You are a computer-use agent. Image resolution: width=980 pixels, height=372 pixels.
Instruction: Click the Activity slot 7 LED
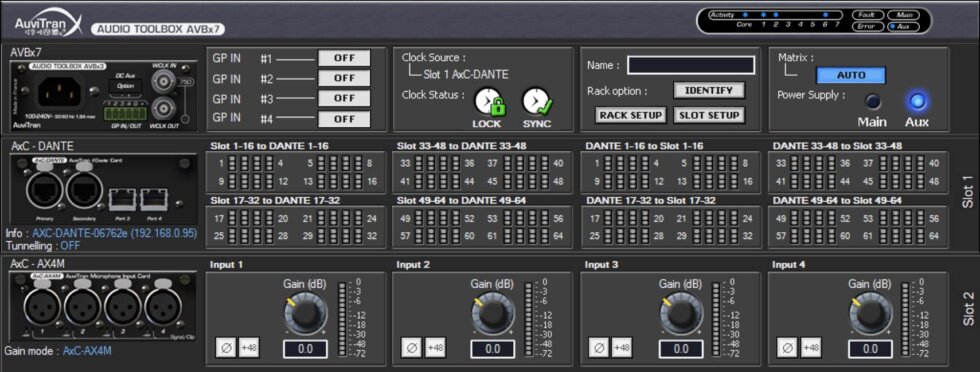pyautogui.click(x=838, y=14)
